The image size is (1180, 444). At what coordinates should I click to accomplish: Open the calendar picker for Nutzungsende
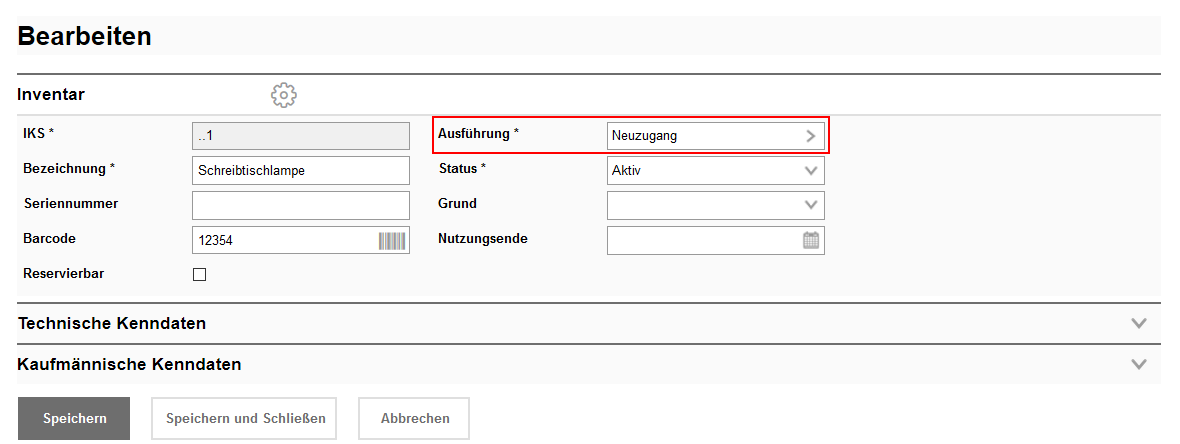point(810,240)
